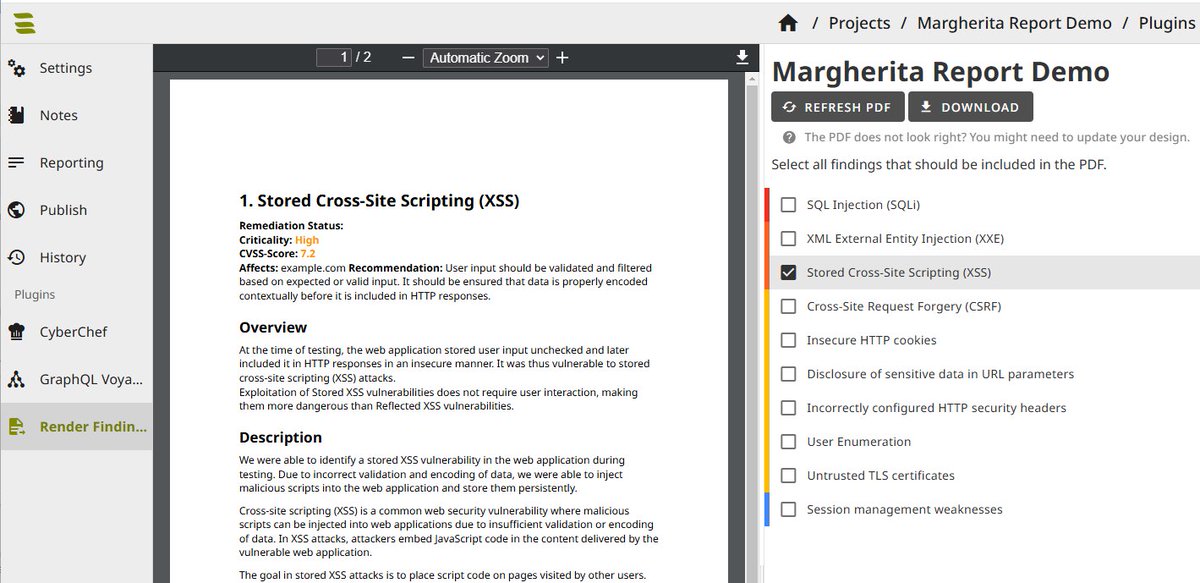Screen dimensions: 1200x583
Task: Zoom out the PDF with minus icon
Action: click(407, 57)
